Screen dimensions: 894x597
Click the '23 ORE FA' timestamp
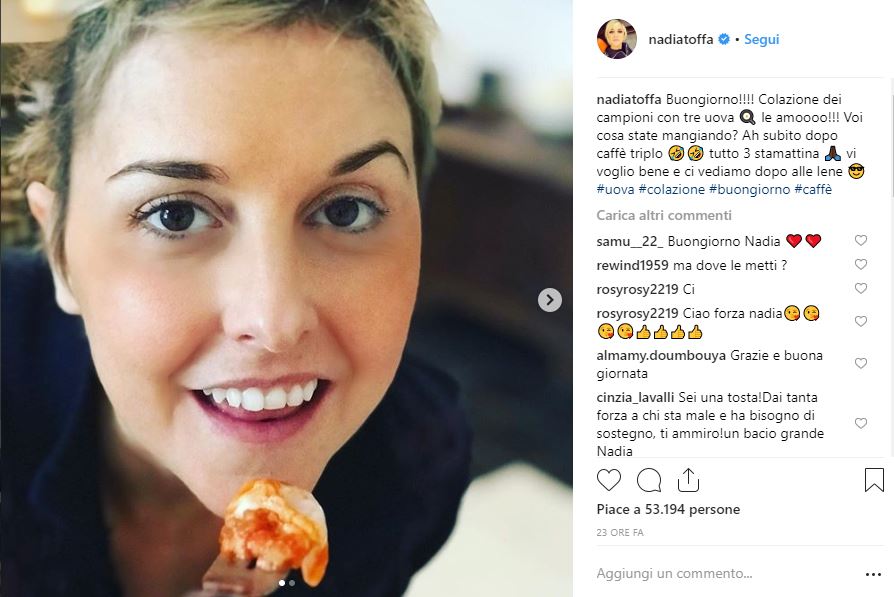pyautogui.click(x=618, y=534)
